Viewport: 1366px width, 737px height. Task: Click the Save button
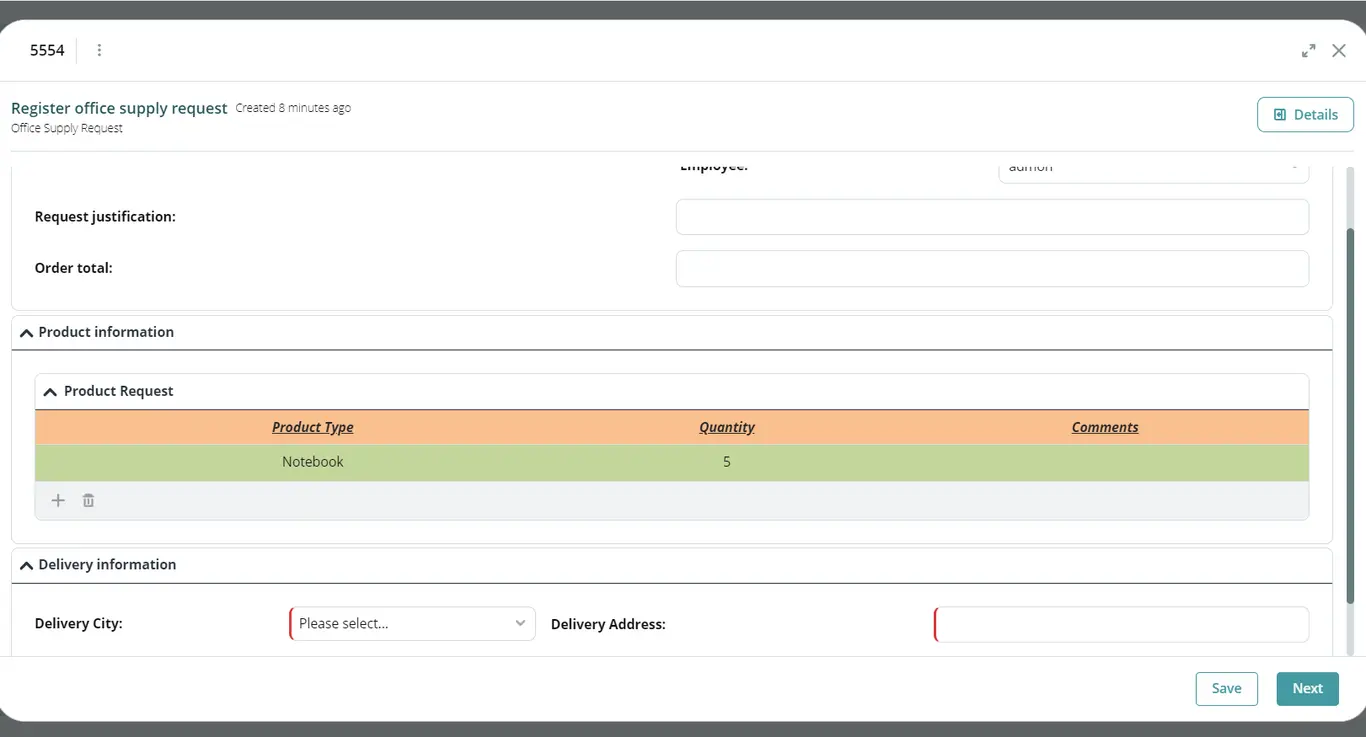1227,689
